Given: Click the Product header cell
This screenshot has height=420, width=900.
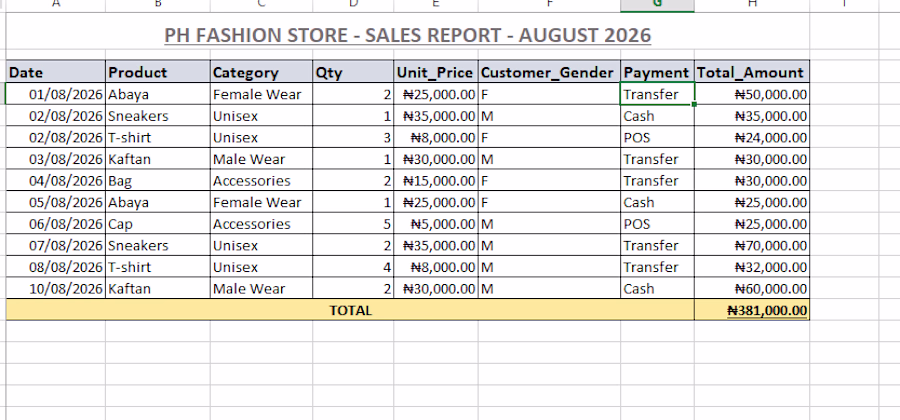Looking at the screenshot, I should 158,72.
